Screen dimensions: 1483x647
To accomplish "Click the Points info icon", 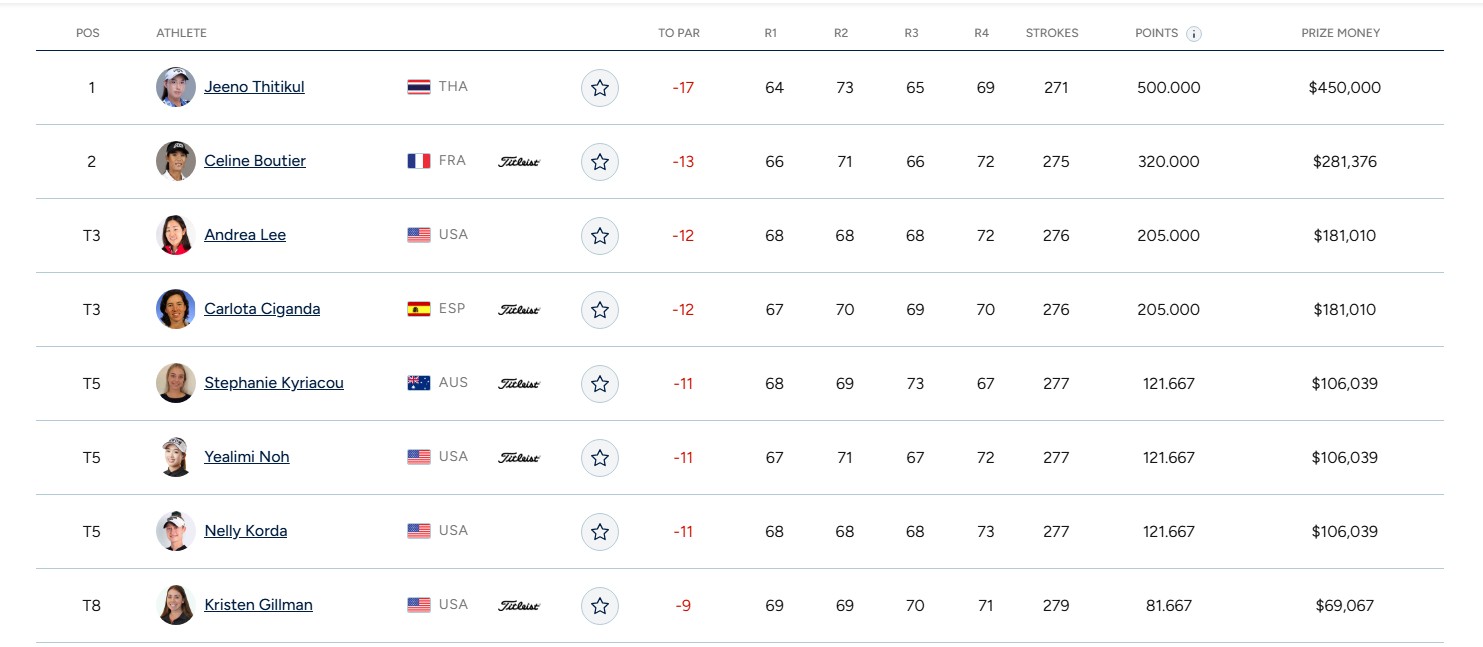I will [x=1194, y=34].
